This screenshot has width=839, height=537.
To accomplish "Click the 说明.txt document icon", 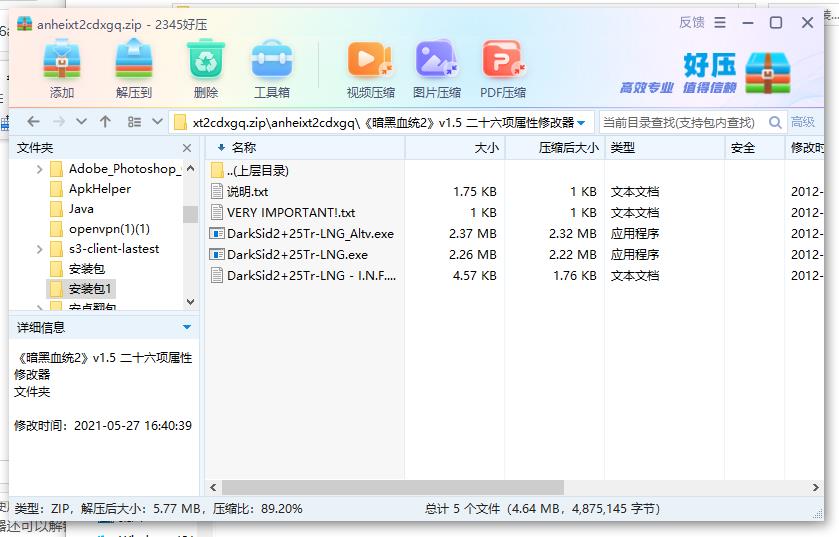I will [x=217, y=191].
